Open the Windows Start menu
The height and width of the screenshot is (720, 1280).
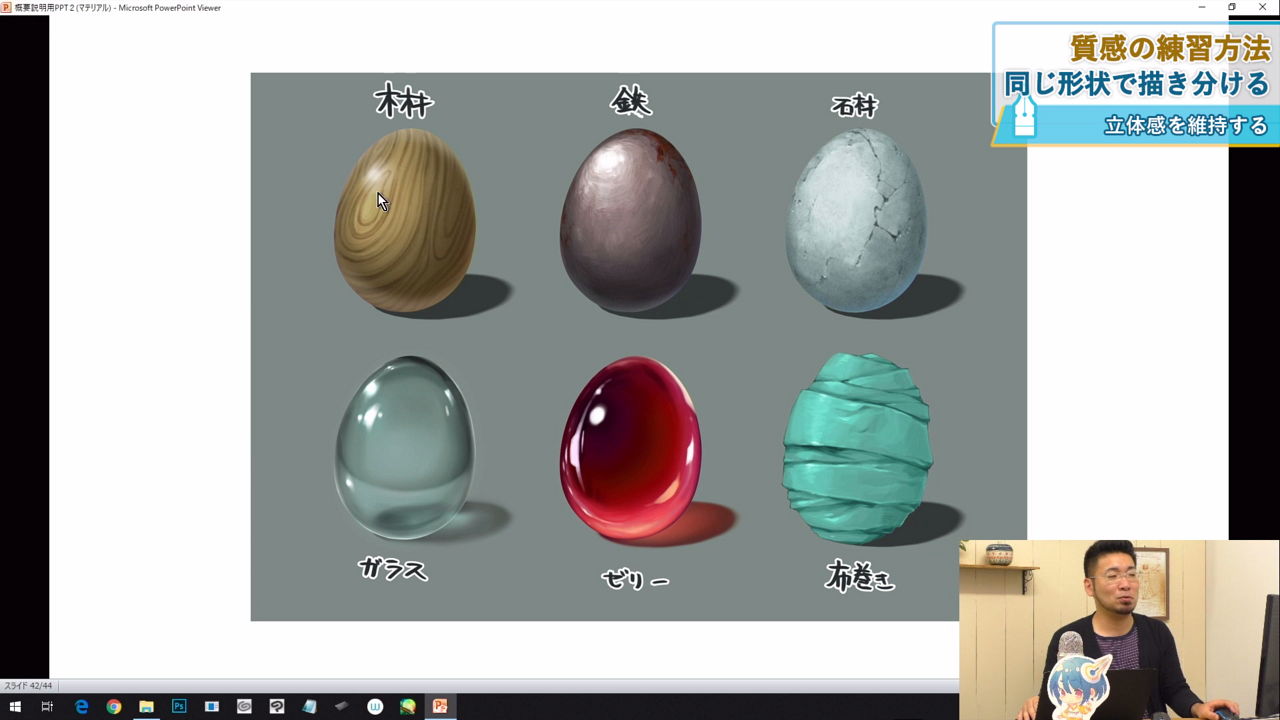(15, 706)
